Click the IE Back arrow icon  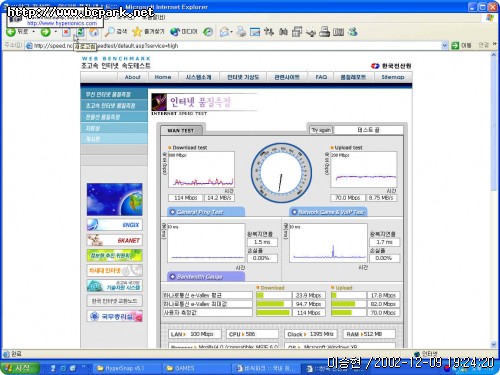tap(11, 32)
